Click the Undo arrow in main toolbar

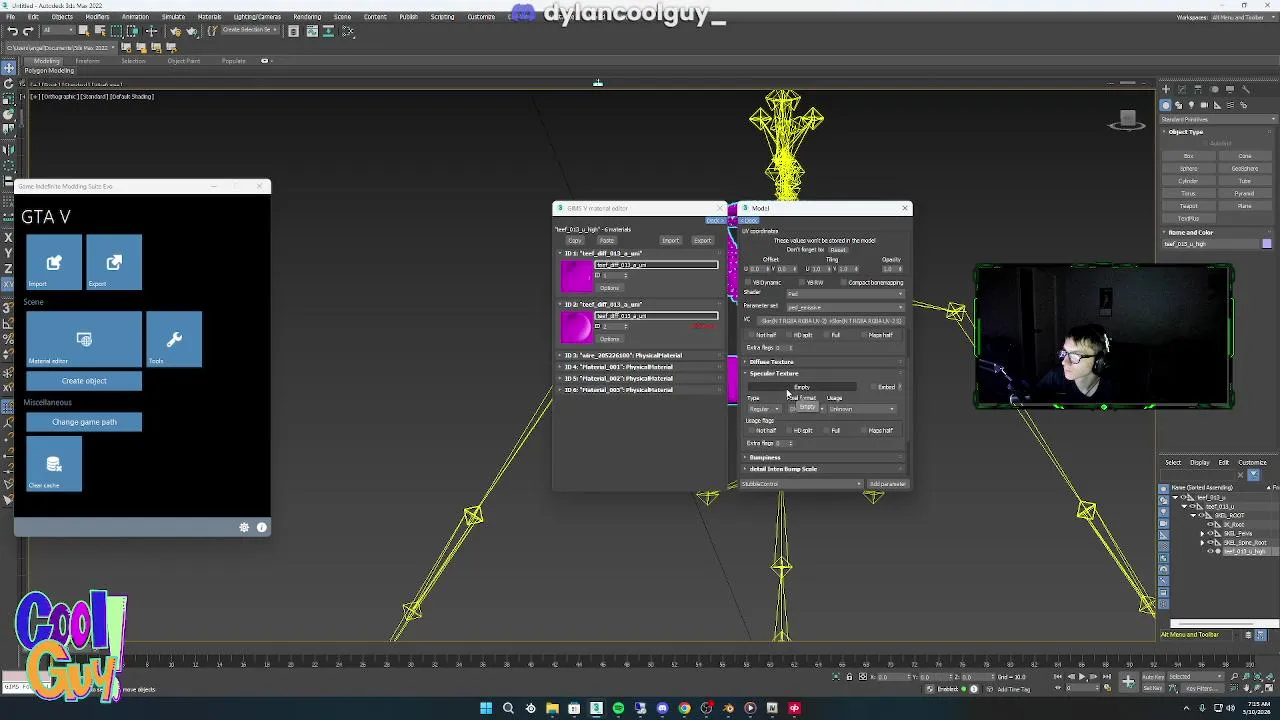coord(11,31)
